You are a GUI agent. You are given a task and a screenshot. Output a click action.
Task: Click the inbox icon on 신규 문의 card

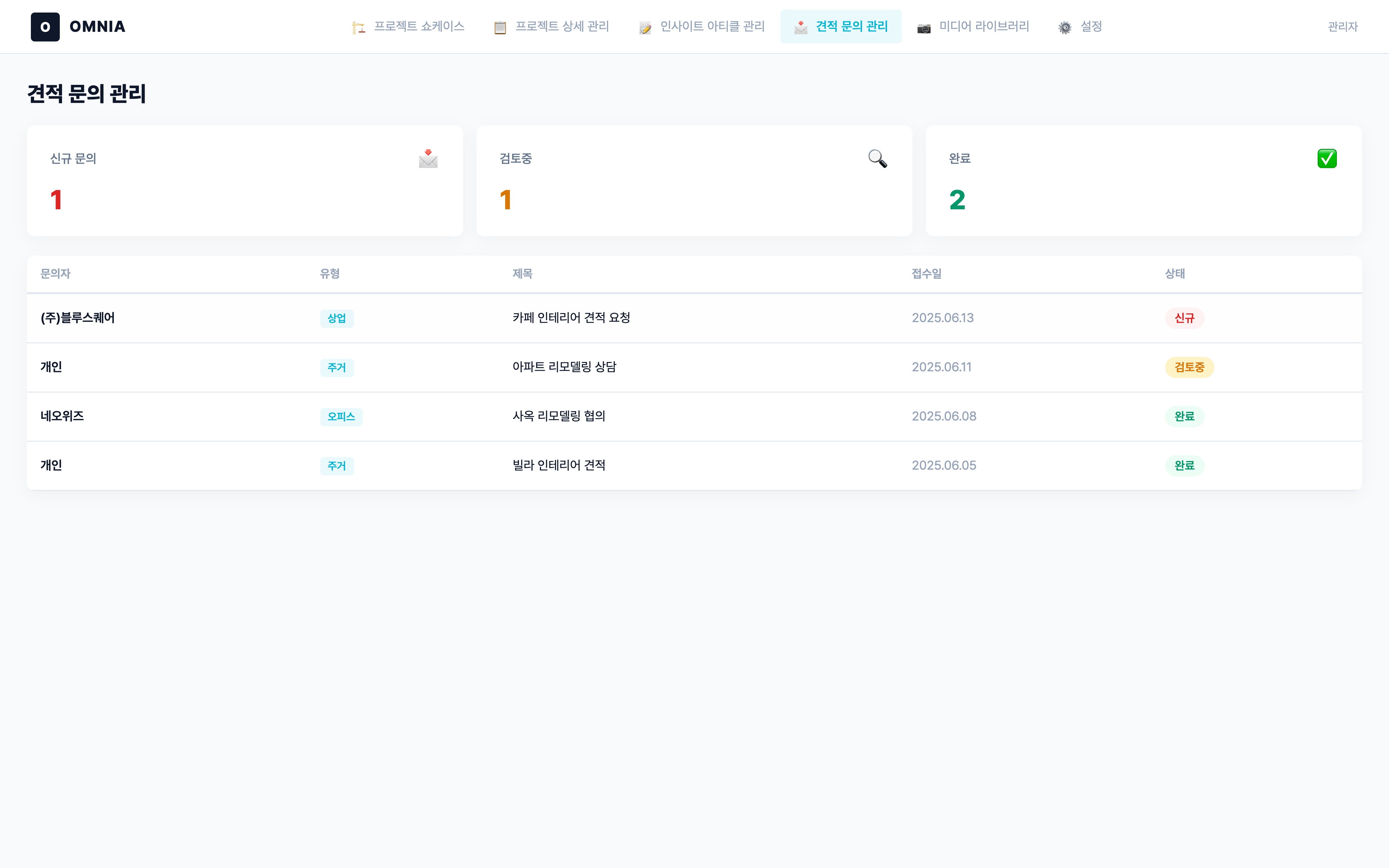[428, 158]
